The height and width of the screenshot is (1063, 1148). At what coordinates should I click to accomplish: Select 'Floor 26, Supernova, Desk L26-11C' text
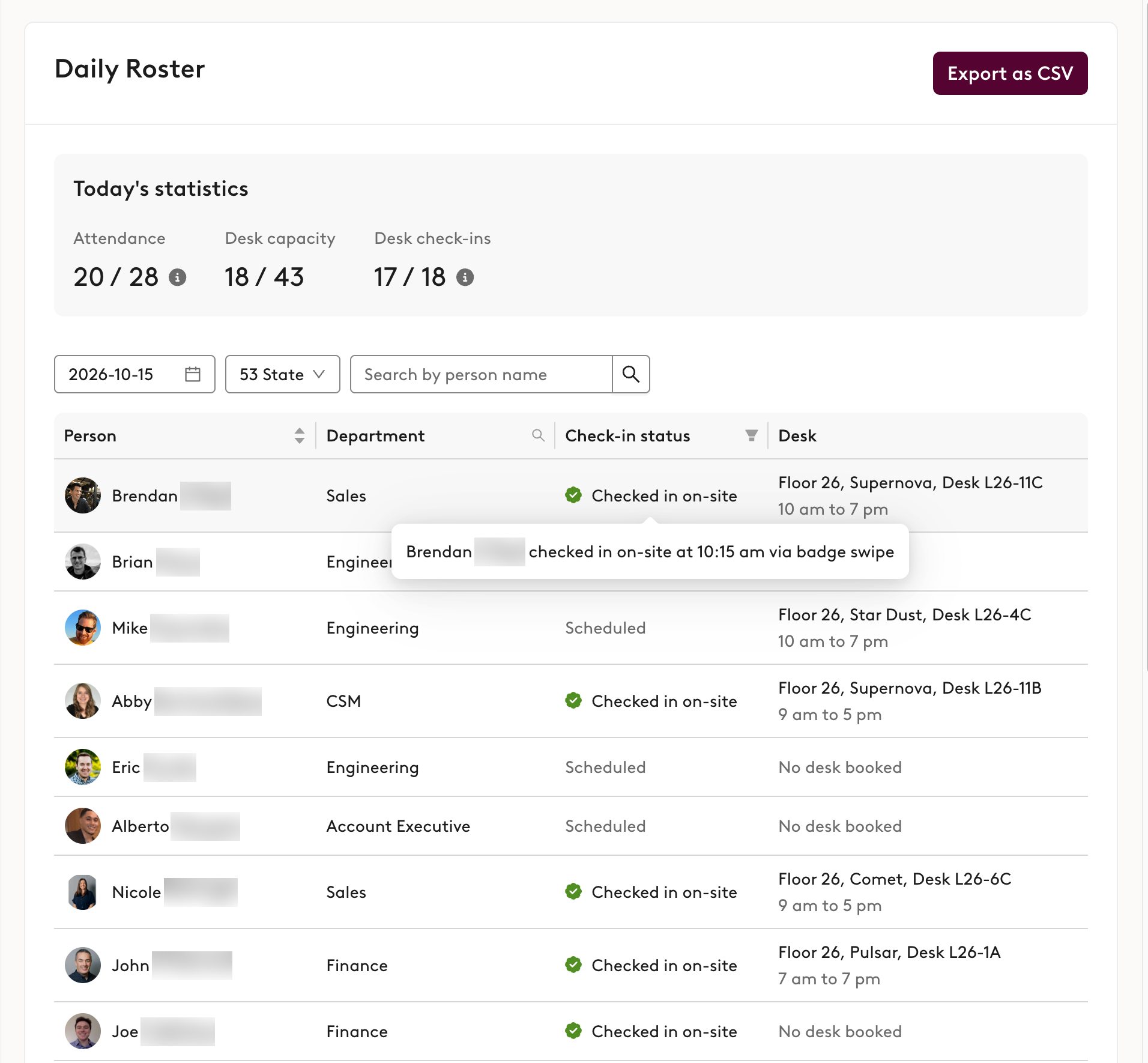coord(910,483)
